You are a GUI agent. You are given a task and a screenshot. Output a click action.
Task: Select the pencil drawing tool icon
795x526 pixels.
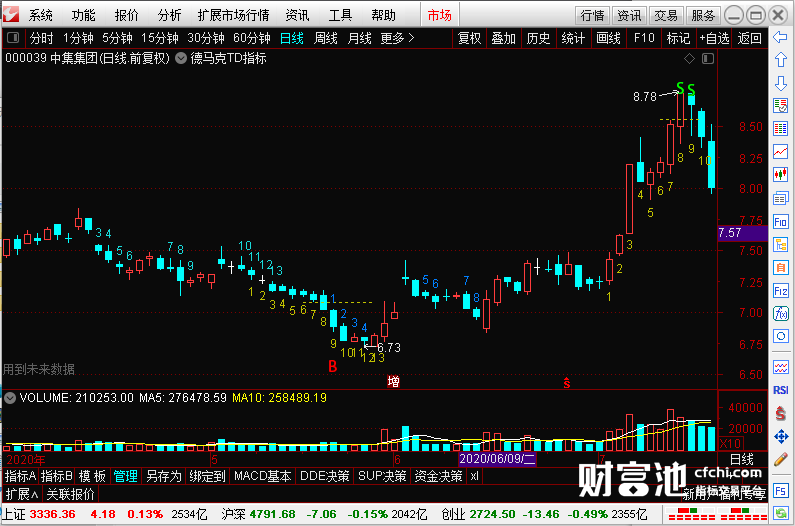[780, 460]
